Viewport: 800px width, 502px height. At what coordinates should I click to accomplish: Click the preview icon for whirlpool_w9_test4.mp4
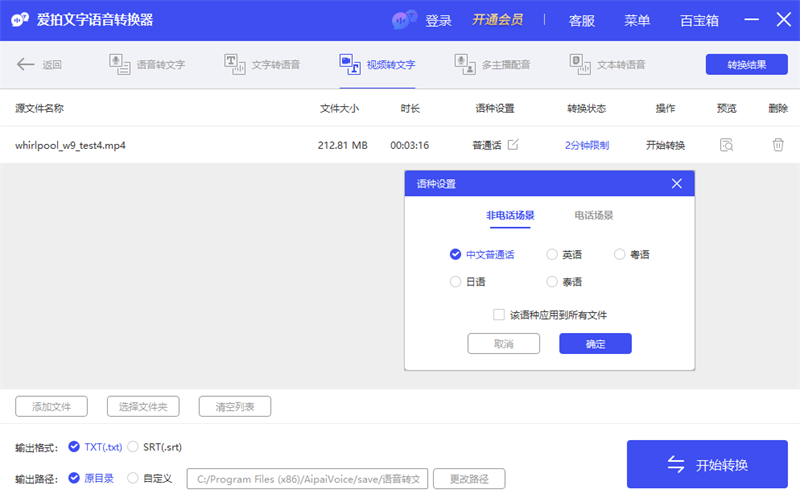tap(727, 145)
